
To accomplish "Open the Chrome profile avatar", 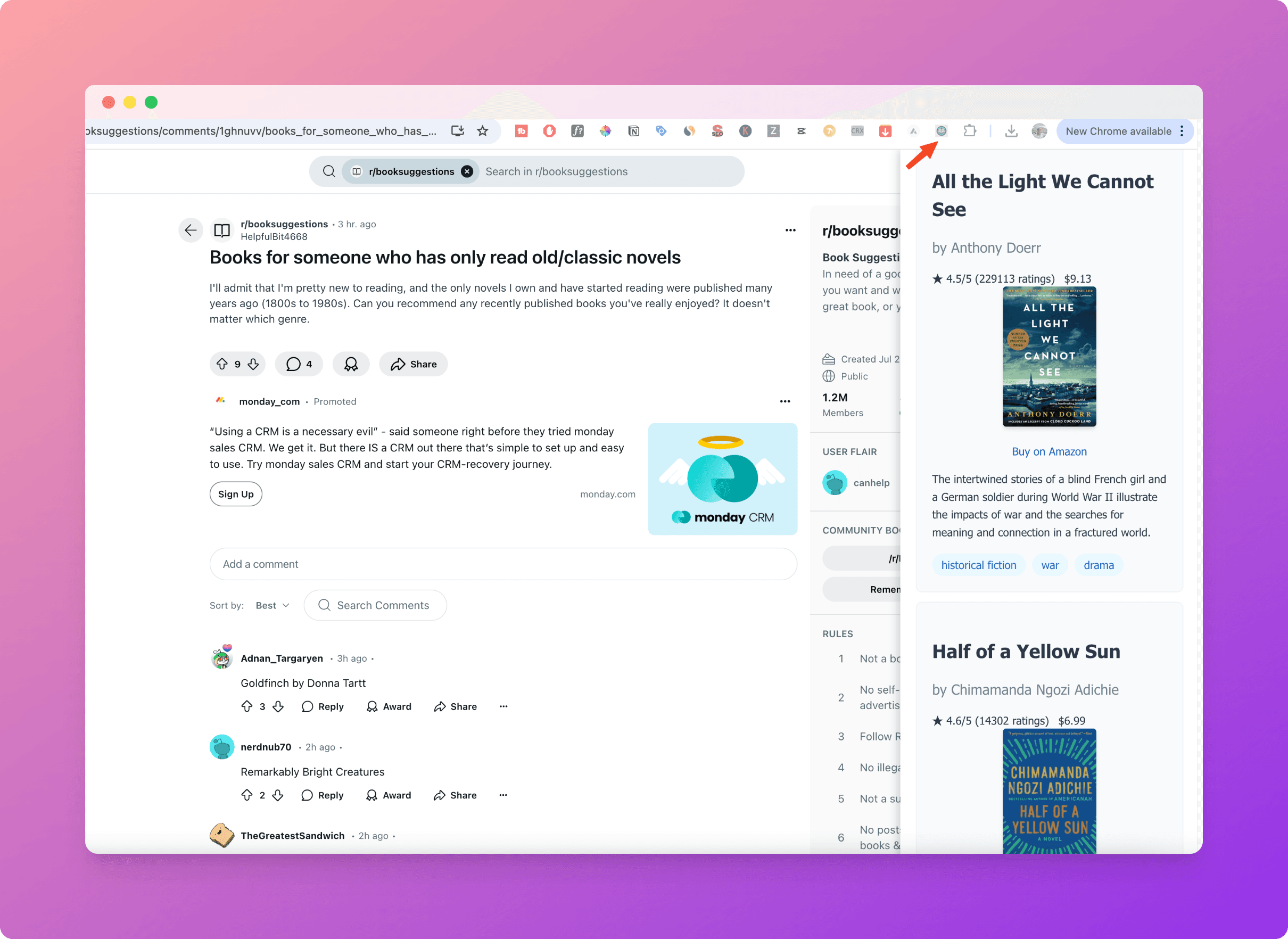I will click(x=1039, y=131).
